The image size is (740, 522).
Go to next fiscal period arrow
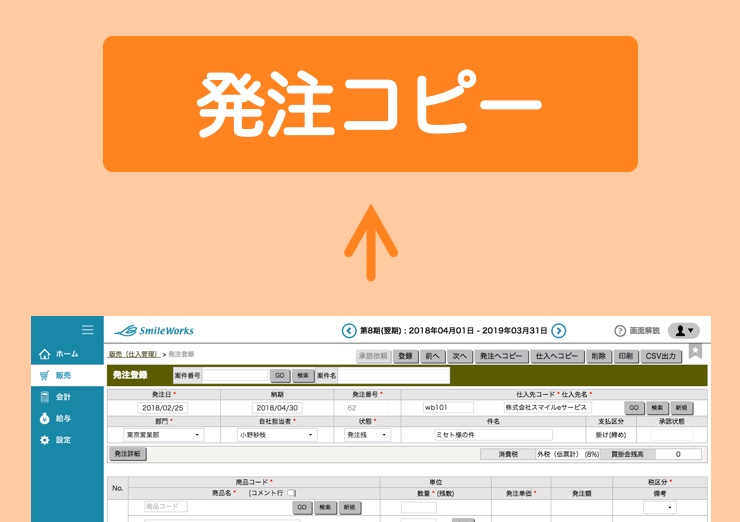tap(559, 330)
